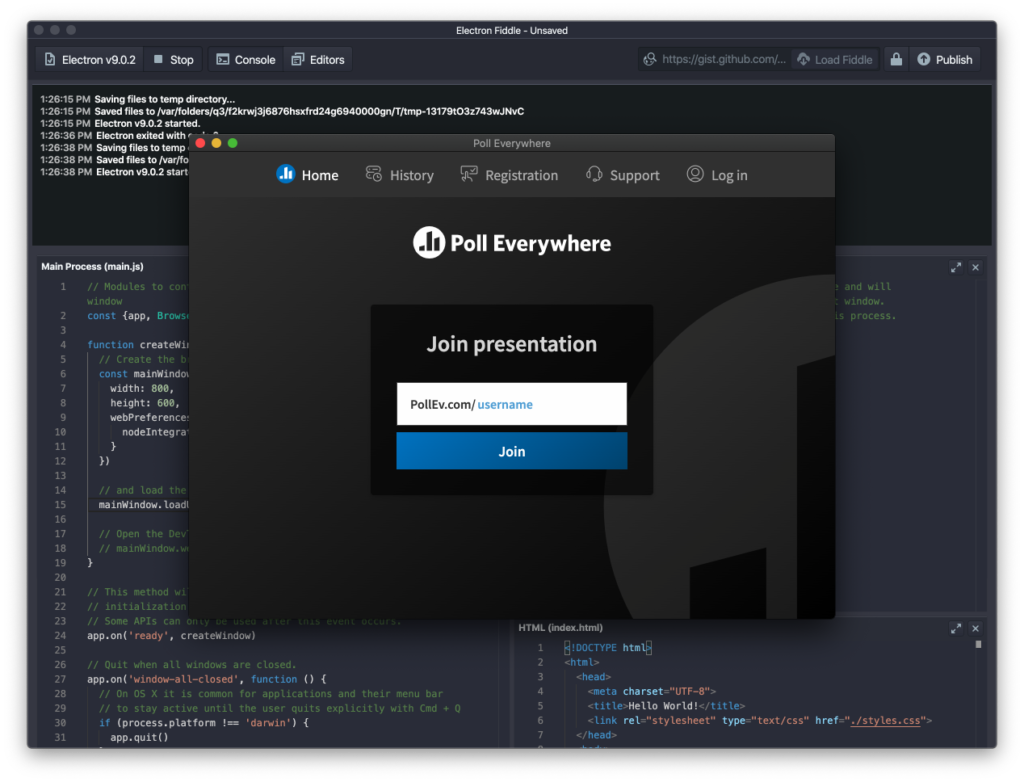
Task: Click the gist profile icon in the URL bar
Action: [x=651, y=59]
